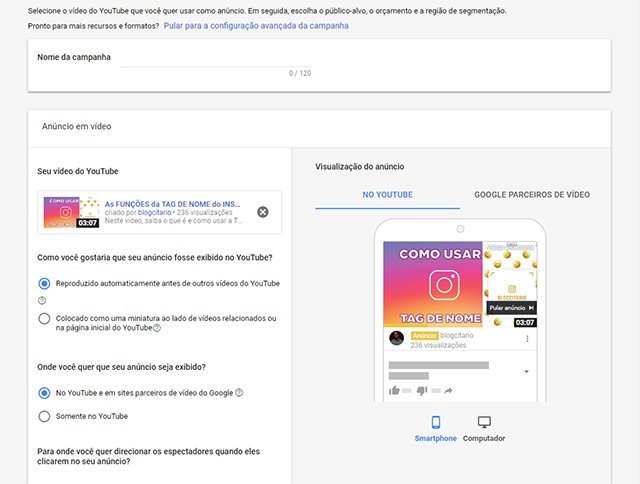
Task: Open help icon beside Google video partners option
Action: pyautogui.click(x=239, y=393)
